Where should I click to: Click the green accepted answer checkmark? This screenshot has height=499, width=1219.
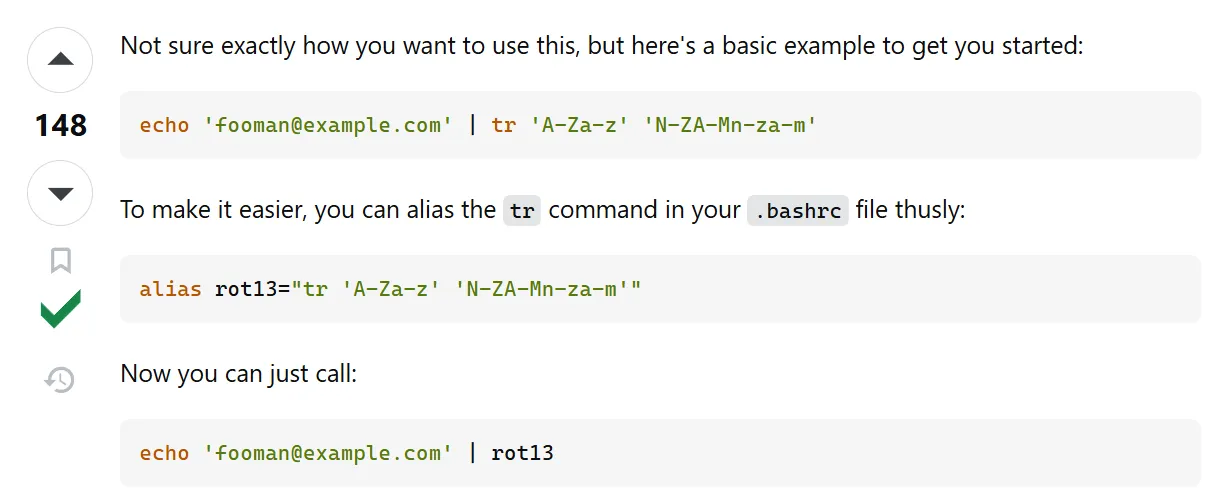(60, 309)
